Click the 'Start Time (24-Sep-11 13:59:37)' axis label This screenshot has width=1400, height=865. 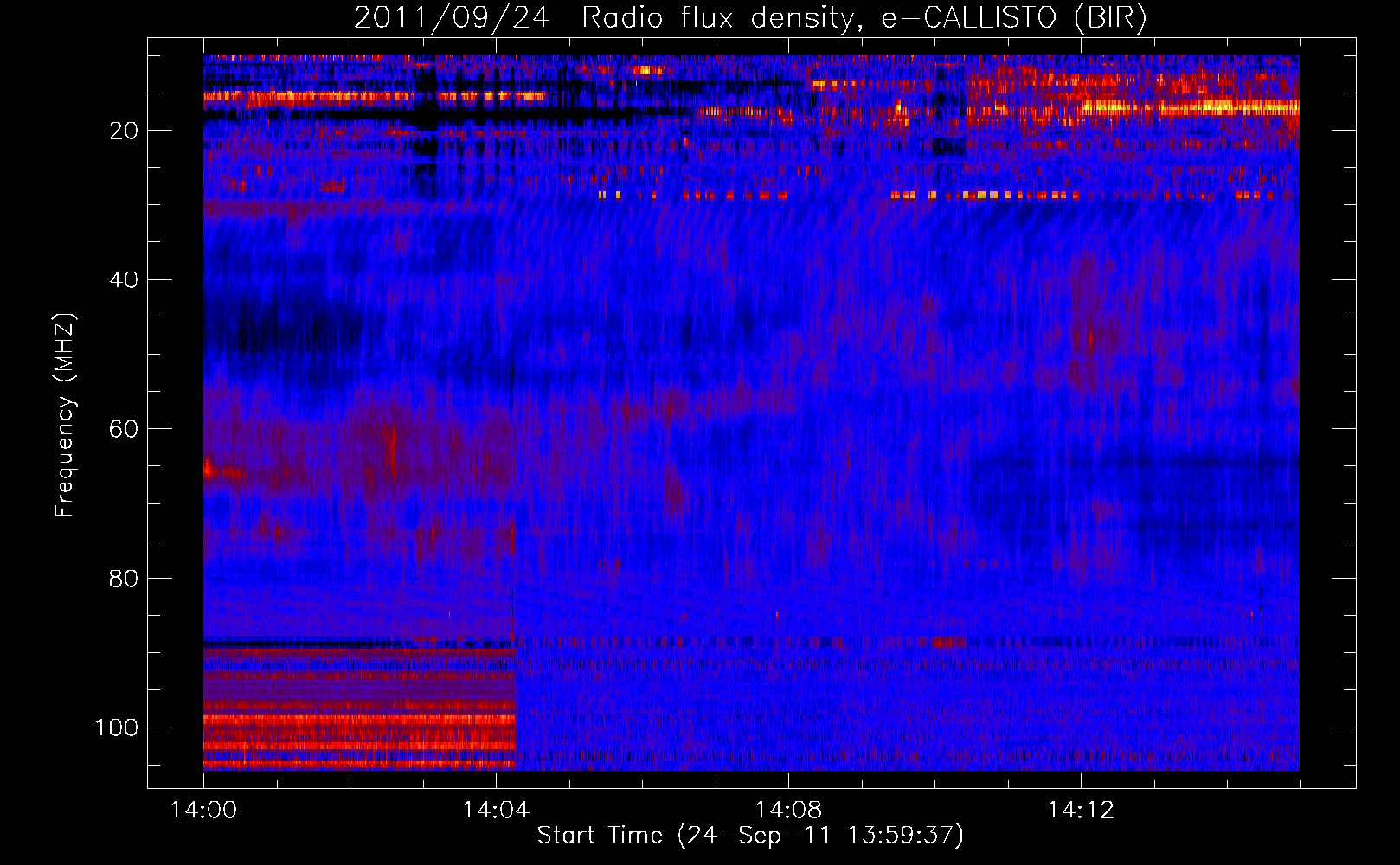coord(750,836)
